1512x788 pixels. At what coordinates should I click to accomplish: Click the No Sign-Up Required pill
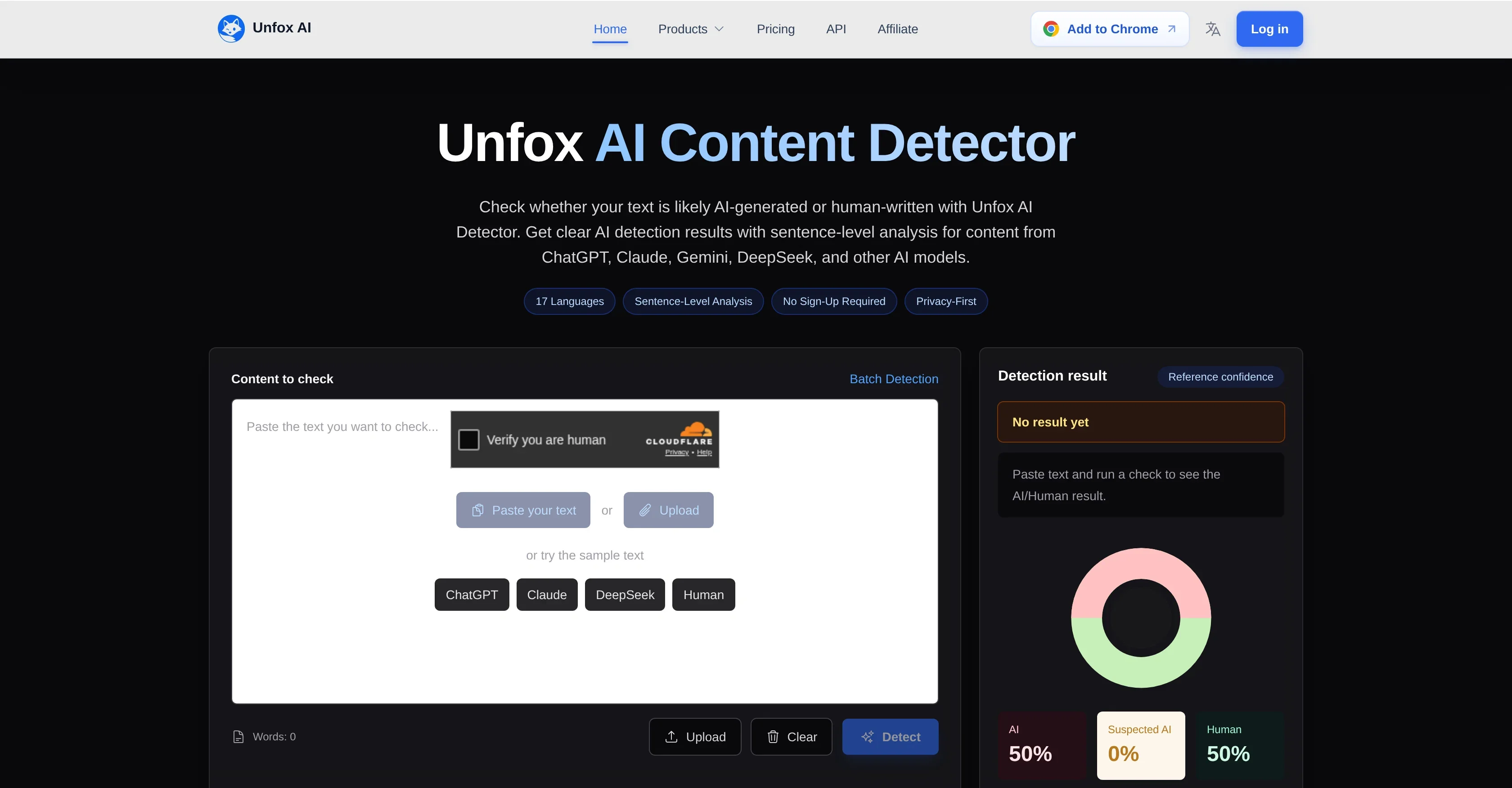click(x=834, y=301)
